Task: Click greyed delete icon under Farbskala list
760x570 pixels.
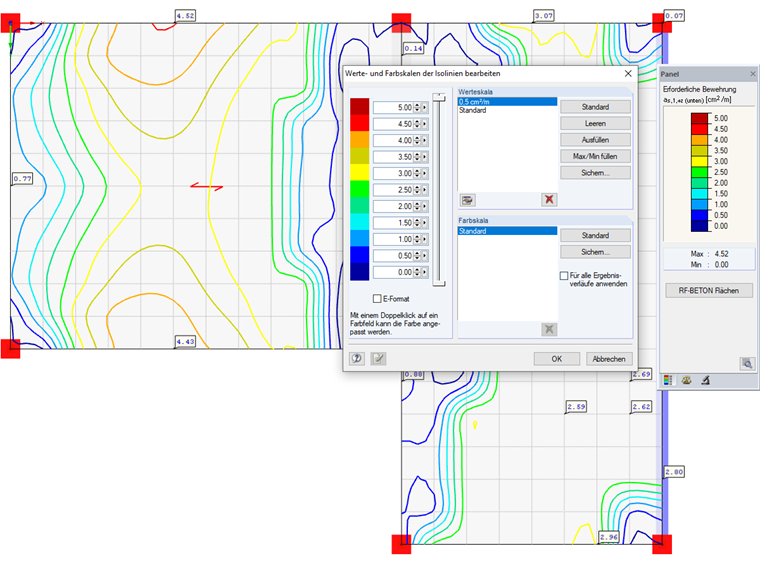Action: coord(549,329)
